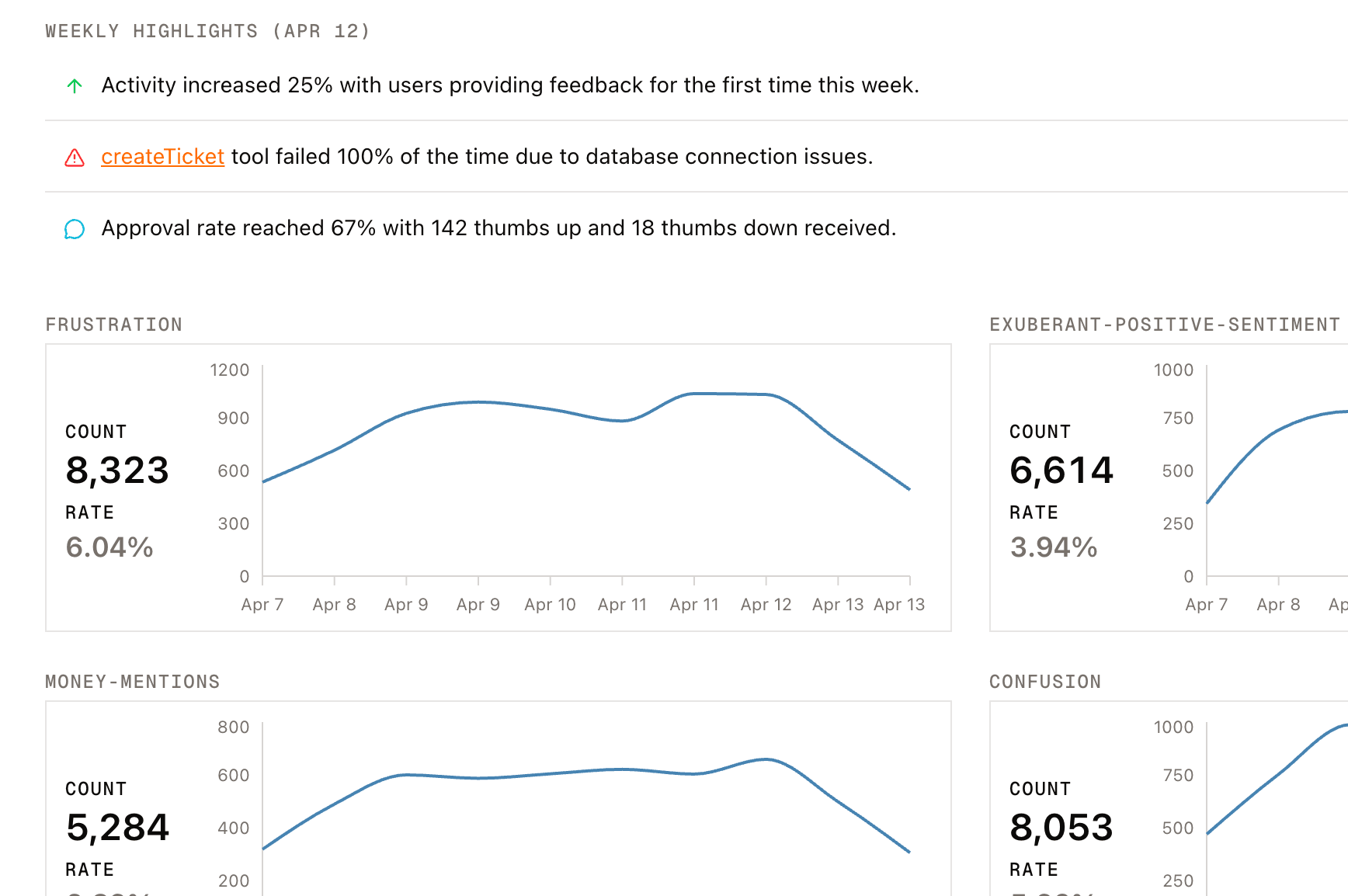Click the 'Approval rate reached 67%' highlight
Image resolution: width=1348 pixels, height=896 pixels.
[499, 228]
